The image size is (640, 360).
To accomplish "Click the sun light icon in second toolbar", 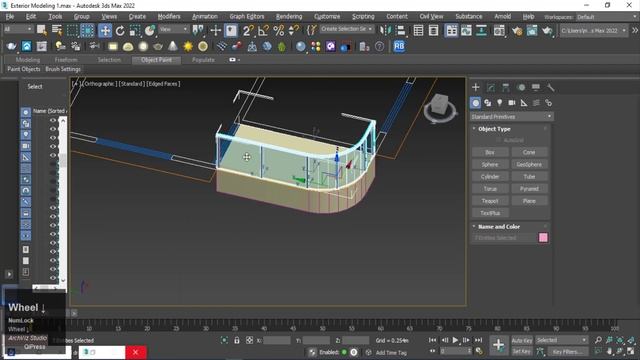I will pos(188,46).
